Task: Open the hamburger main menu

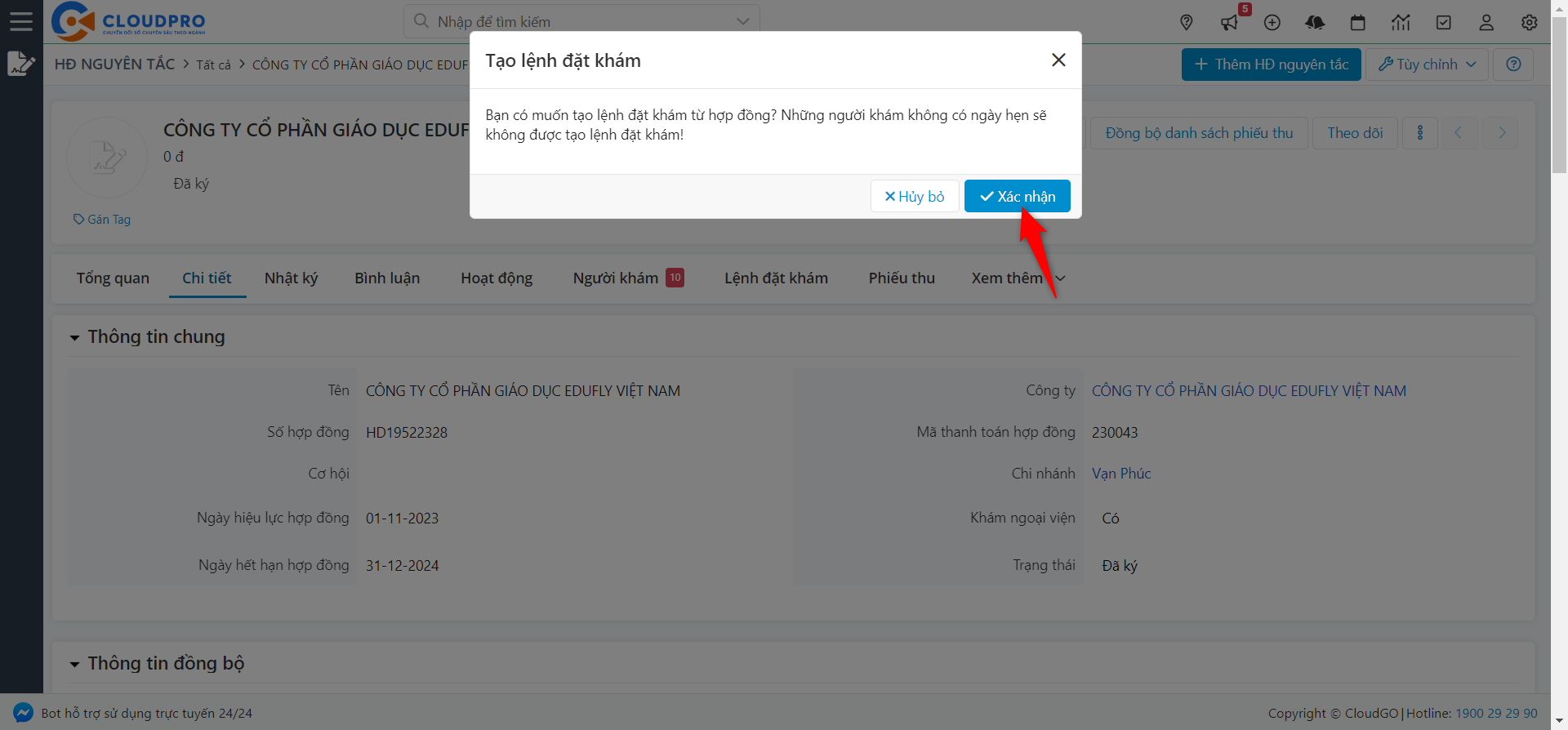Action: 21,21
